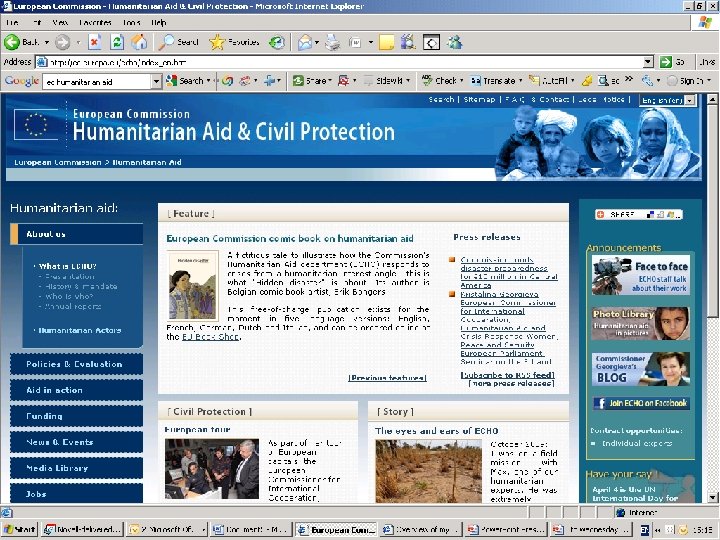Open Jobs sidebar section

[76, 493]
